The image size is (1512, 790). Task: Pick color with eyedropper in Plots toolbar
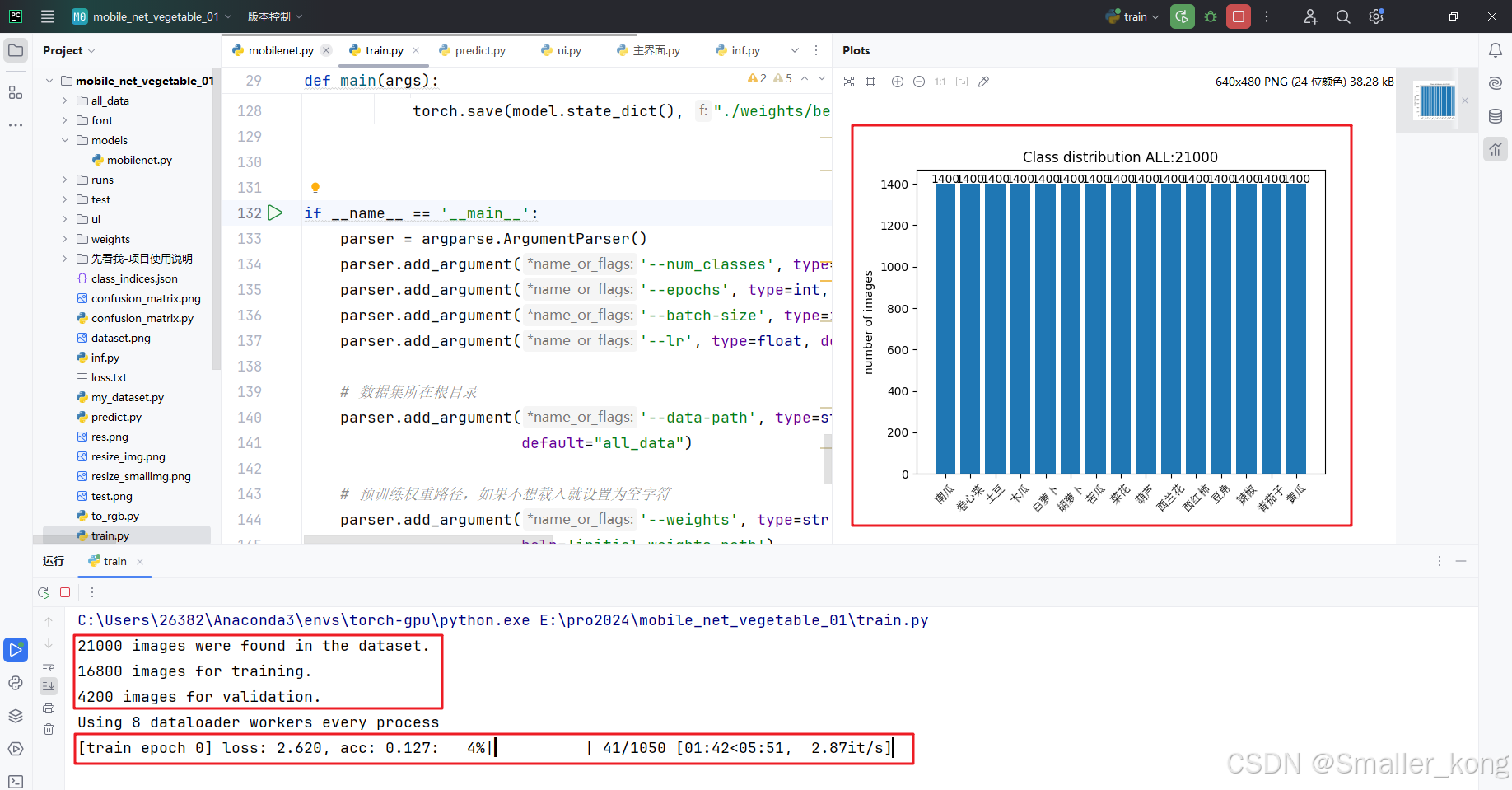tap(983, 82)
